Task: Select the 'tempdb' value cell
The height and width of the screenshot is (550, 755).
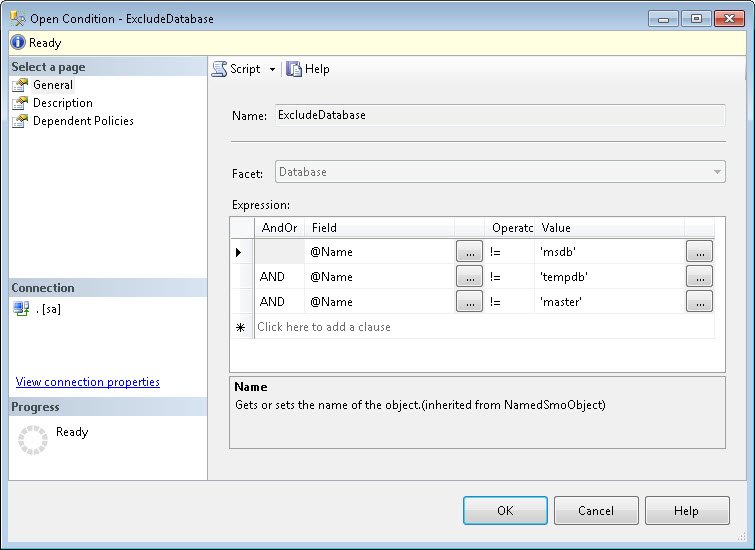Action: pyautogui.click(x=610, y=276)
